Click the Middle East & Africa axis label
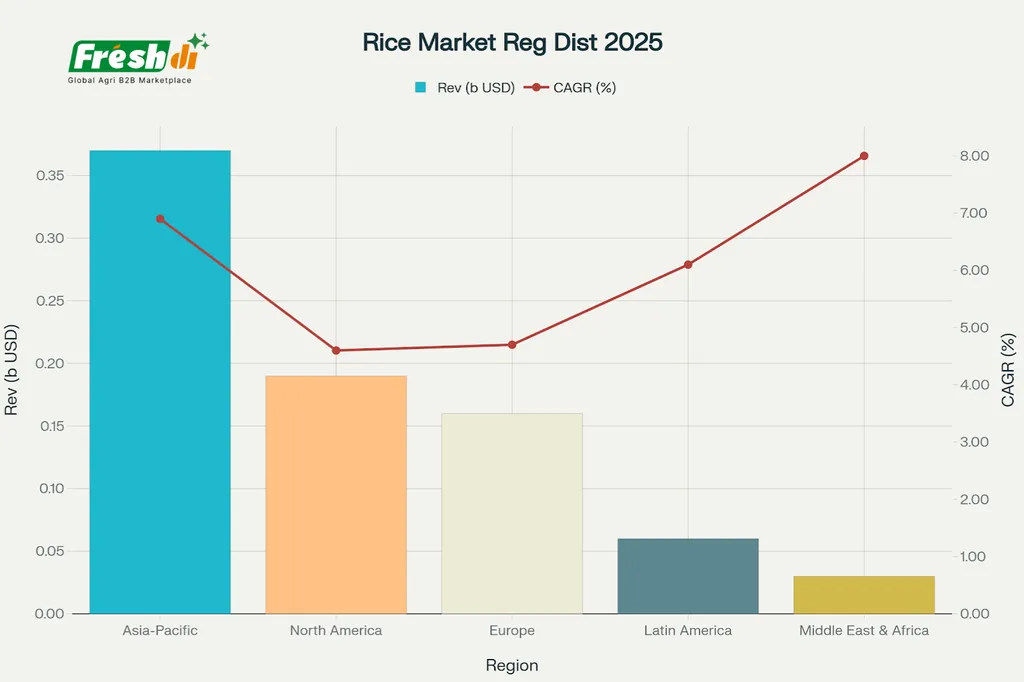 coord(864,631)
